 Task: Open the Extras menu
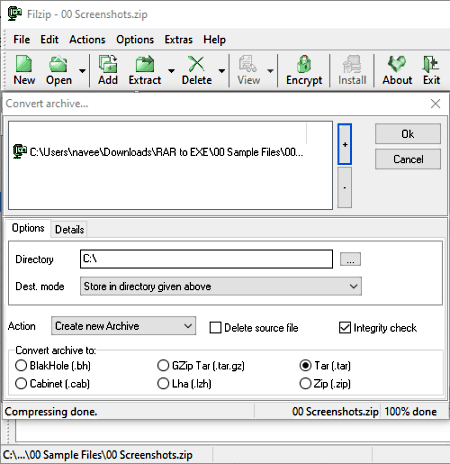[178, 39]
